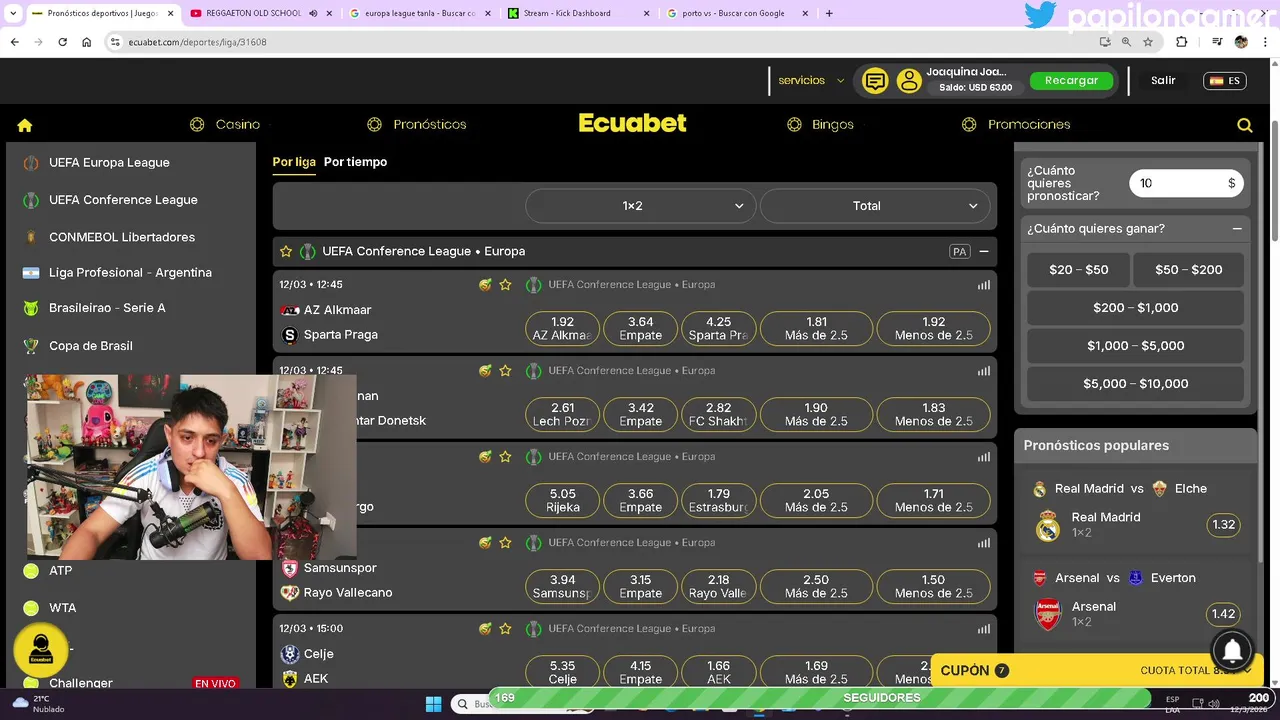This screenshot has width=1280, height=720.
Task: Favorite the Rijeka vs Estrasburgo match star
Action: point(505,457)
